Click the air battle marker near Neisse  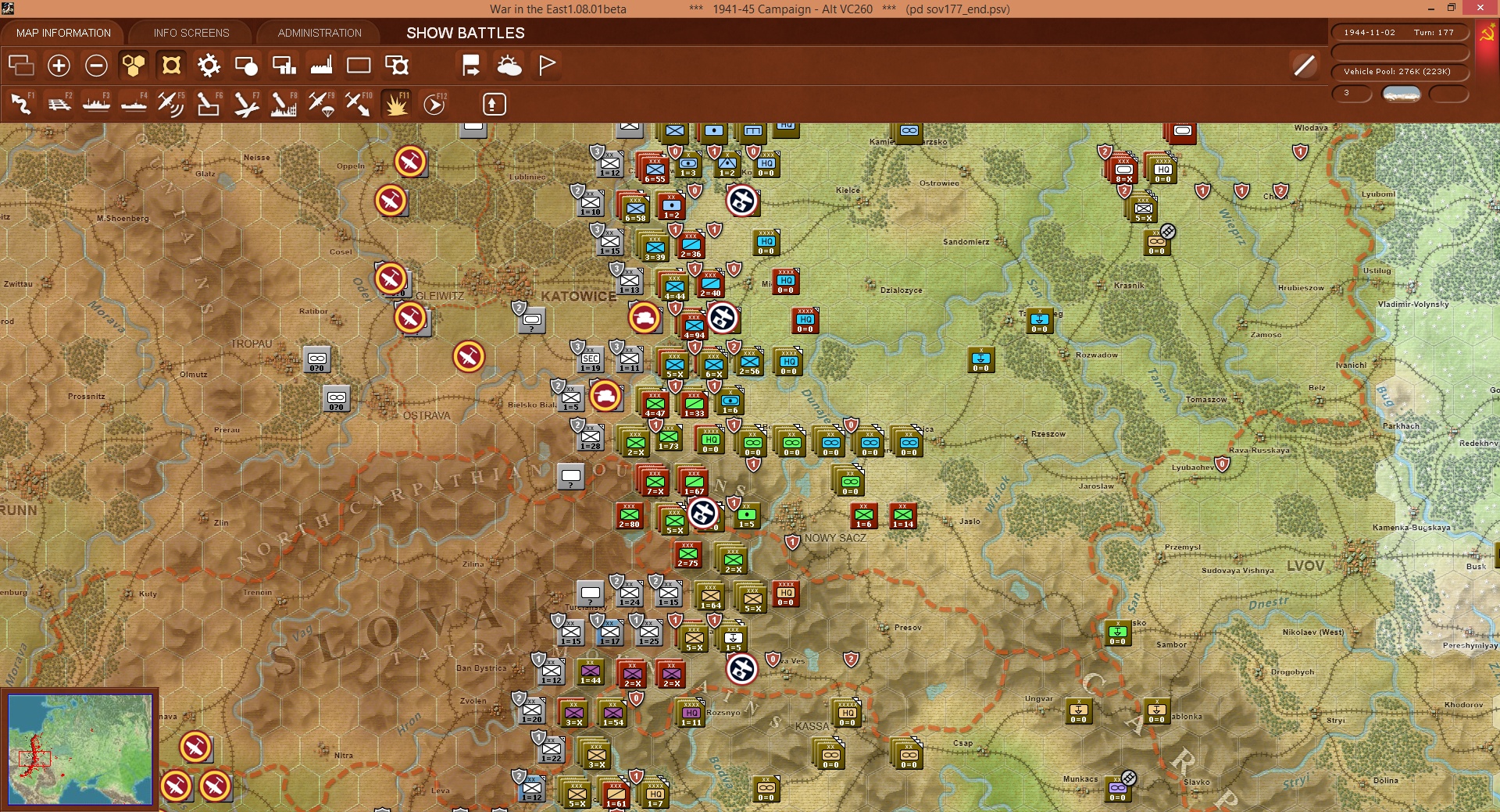click(x=409, y=162)
